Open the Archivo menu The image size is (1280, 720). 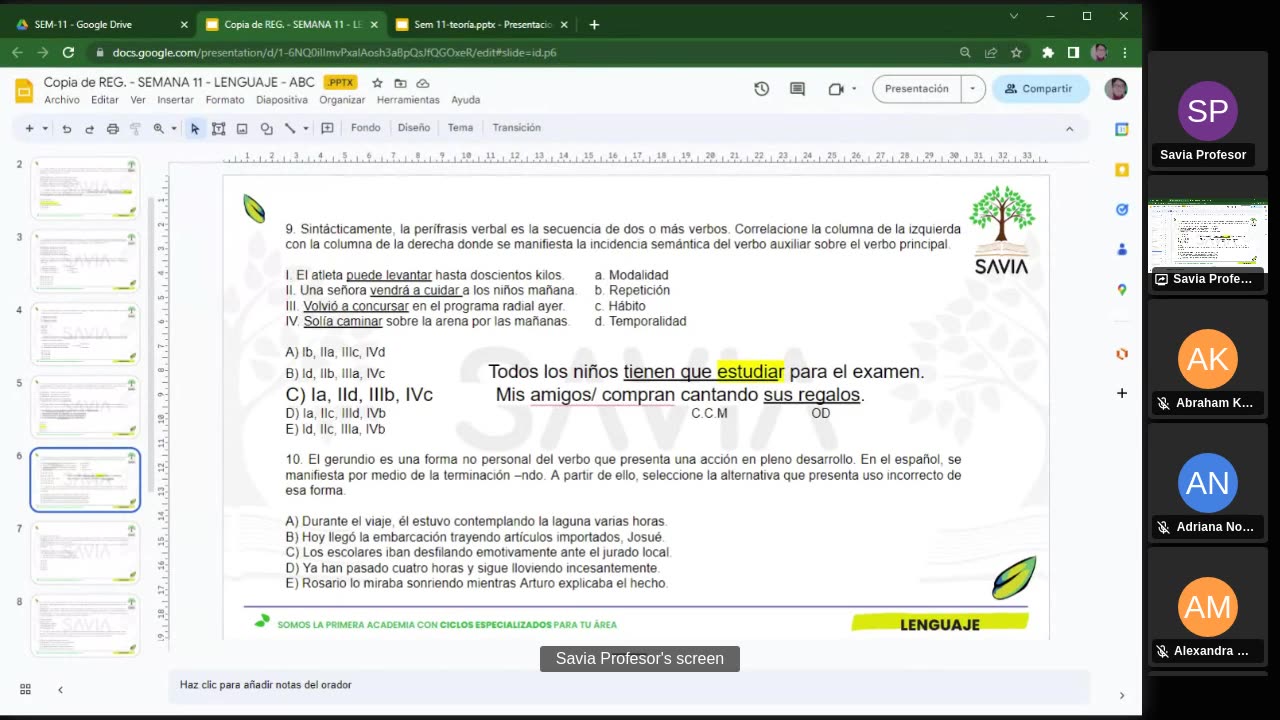point(62,100)
